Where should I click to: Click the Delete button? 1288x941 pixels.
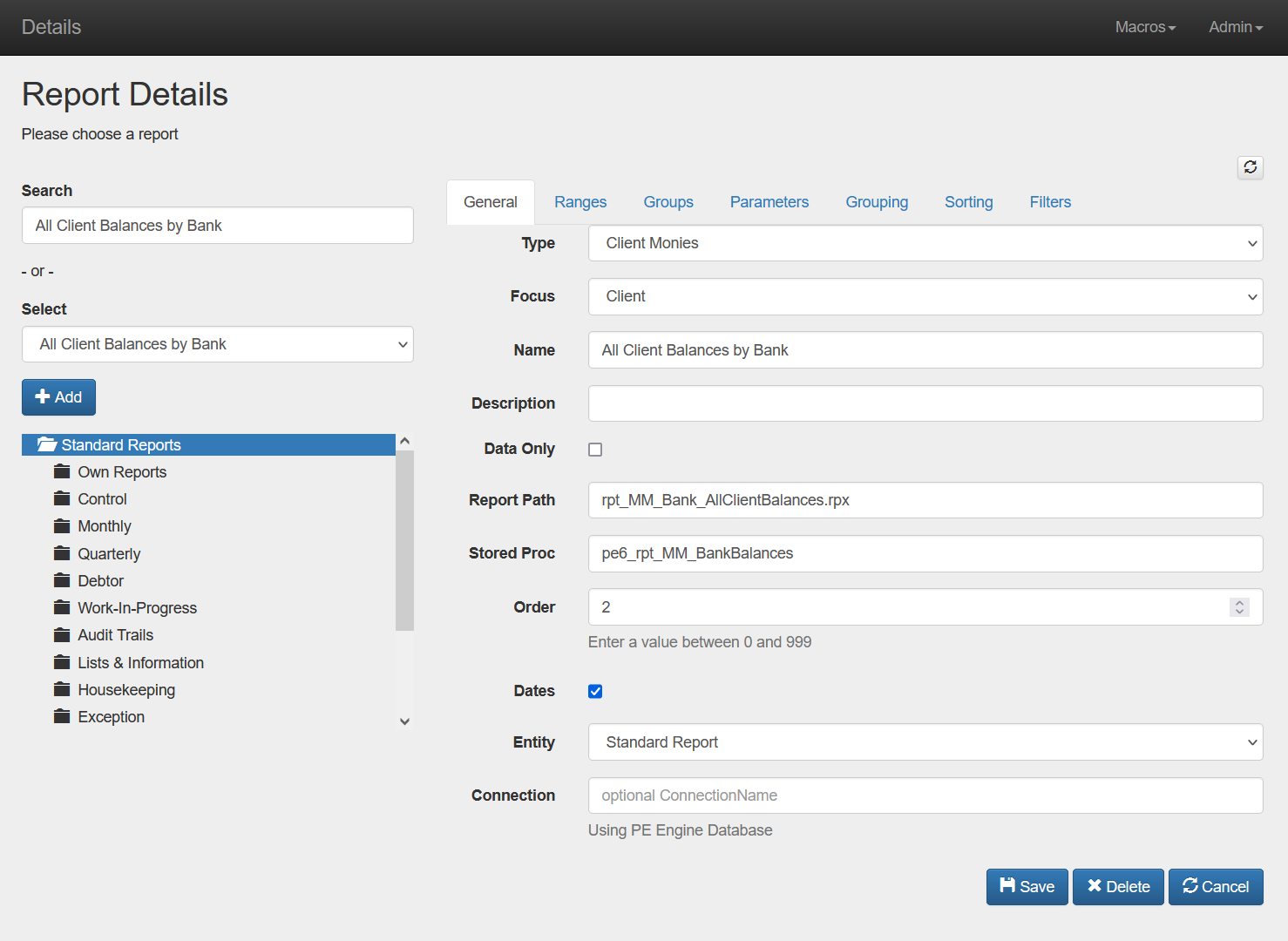click(x=1118, y=887)
